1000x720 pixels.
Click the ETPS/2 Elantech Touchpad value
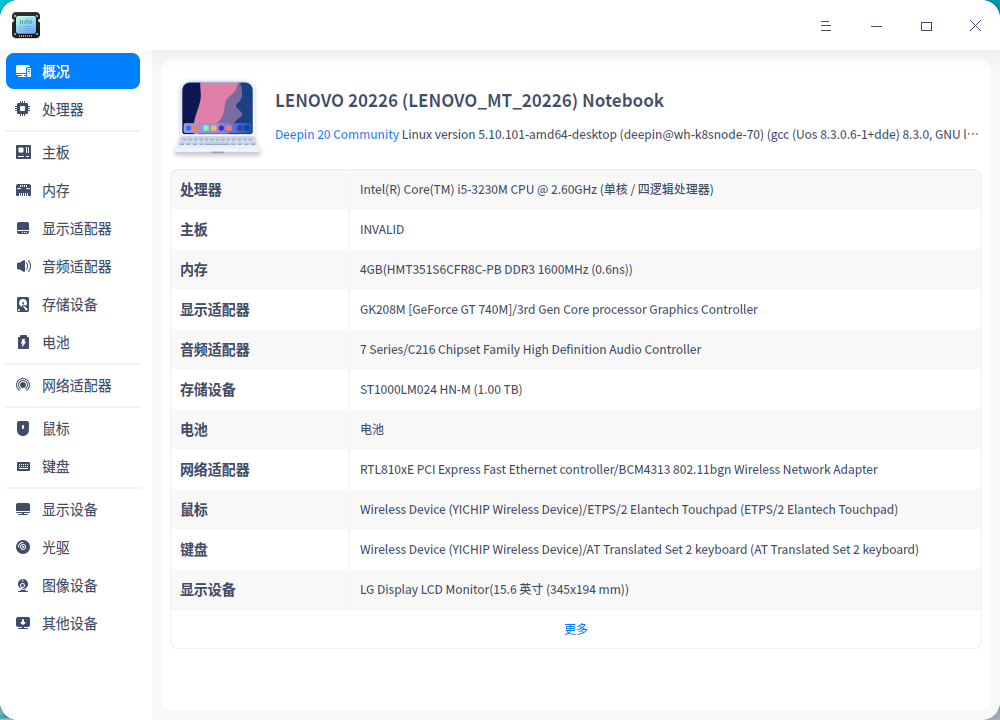[629, 510]
